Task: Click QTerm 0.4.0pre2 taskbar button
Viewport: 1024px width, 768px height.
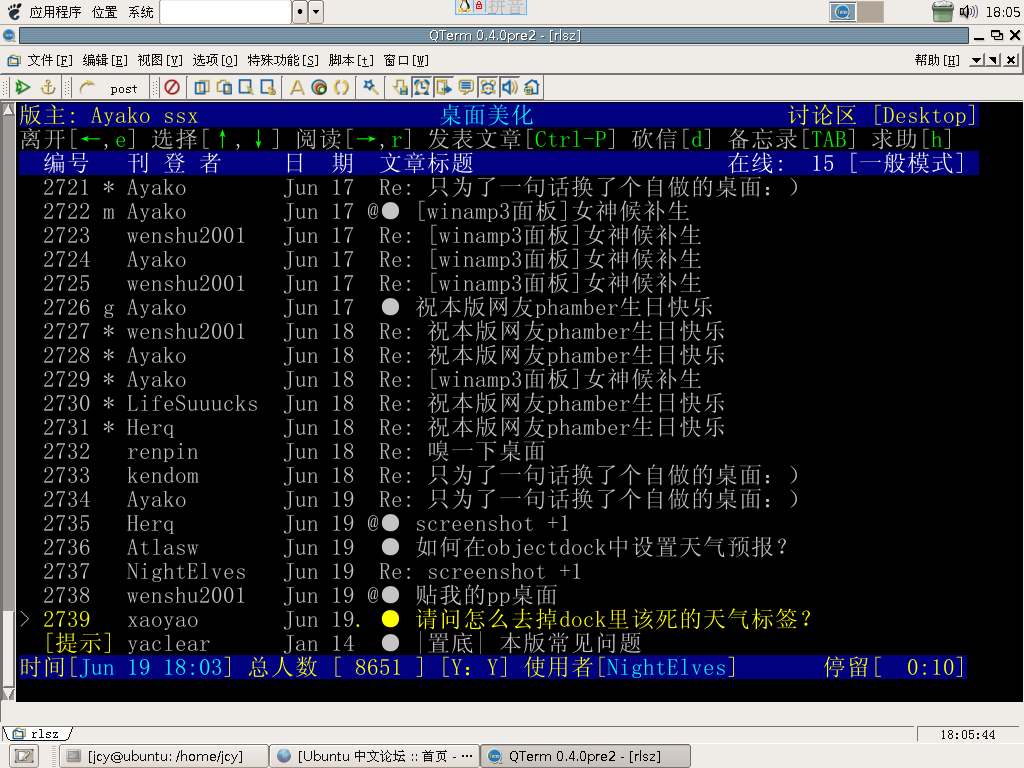Action: coord(586,756)
